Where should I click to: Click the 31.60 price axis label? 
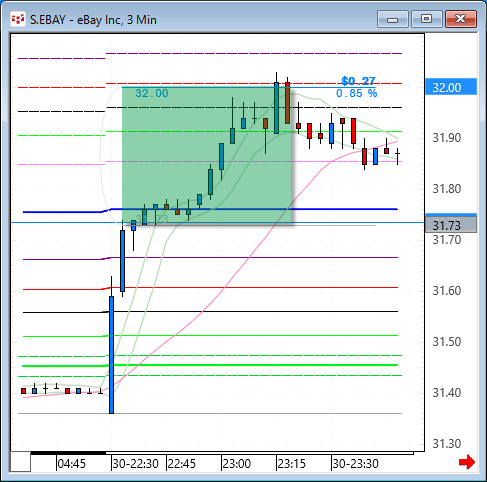pos(447,291)
